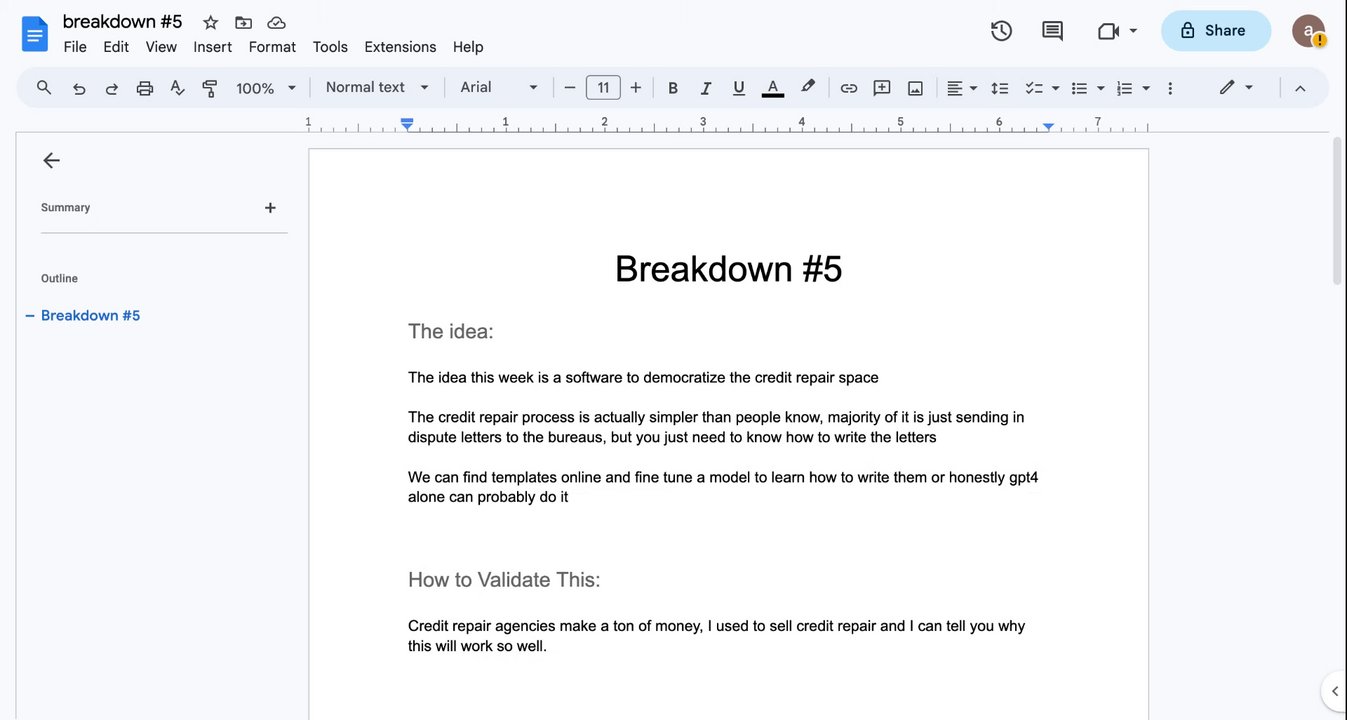Click the account avatar
1347x720 pixels.
tap(1308, 31)
